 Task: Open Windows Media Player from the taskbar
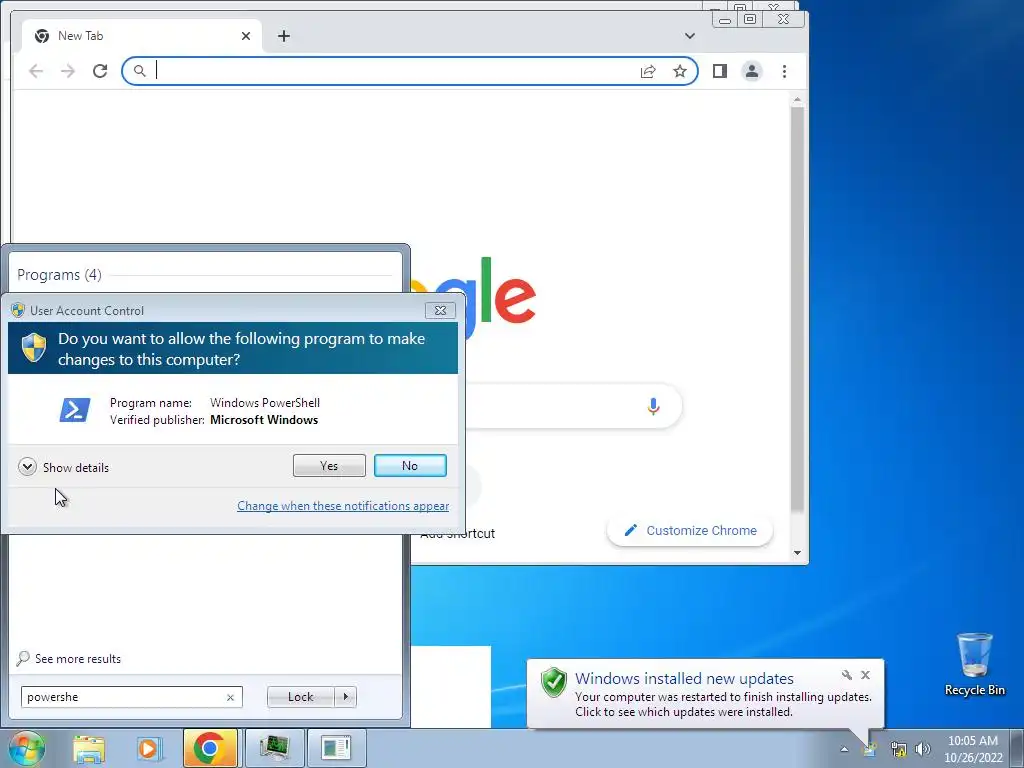point(148,748)
